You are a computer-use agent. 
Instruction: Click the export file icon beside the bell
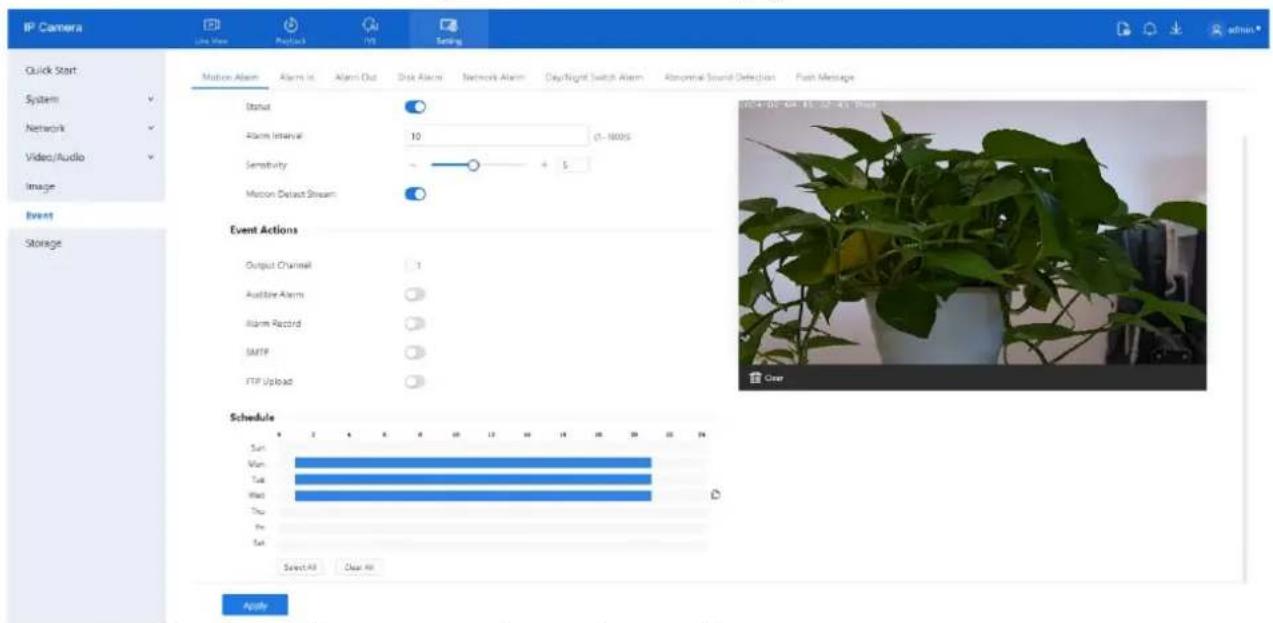1125,28
